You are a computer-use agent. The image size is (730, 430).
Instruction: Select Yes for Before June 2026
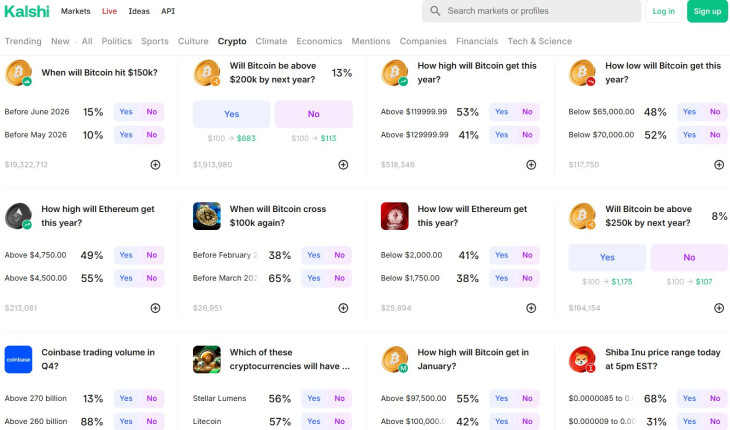point(126,112)
